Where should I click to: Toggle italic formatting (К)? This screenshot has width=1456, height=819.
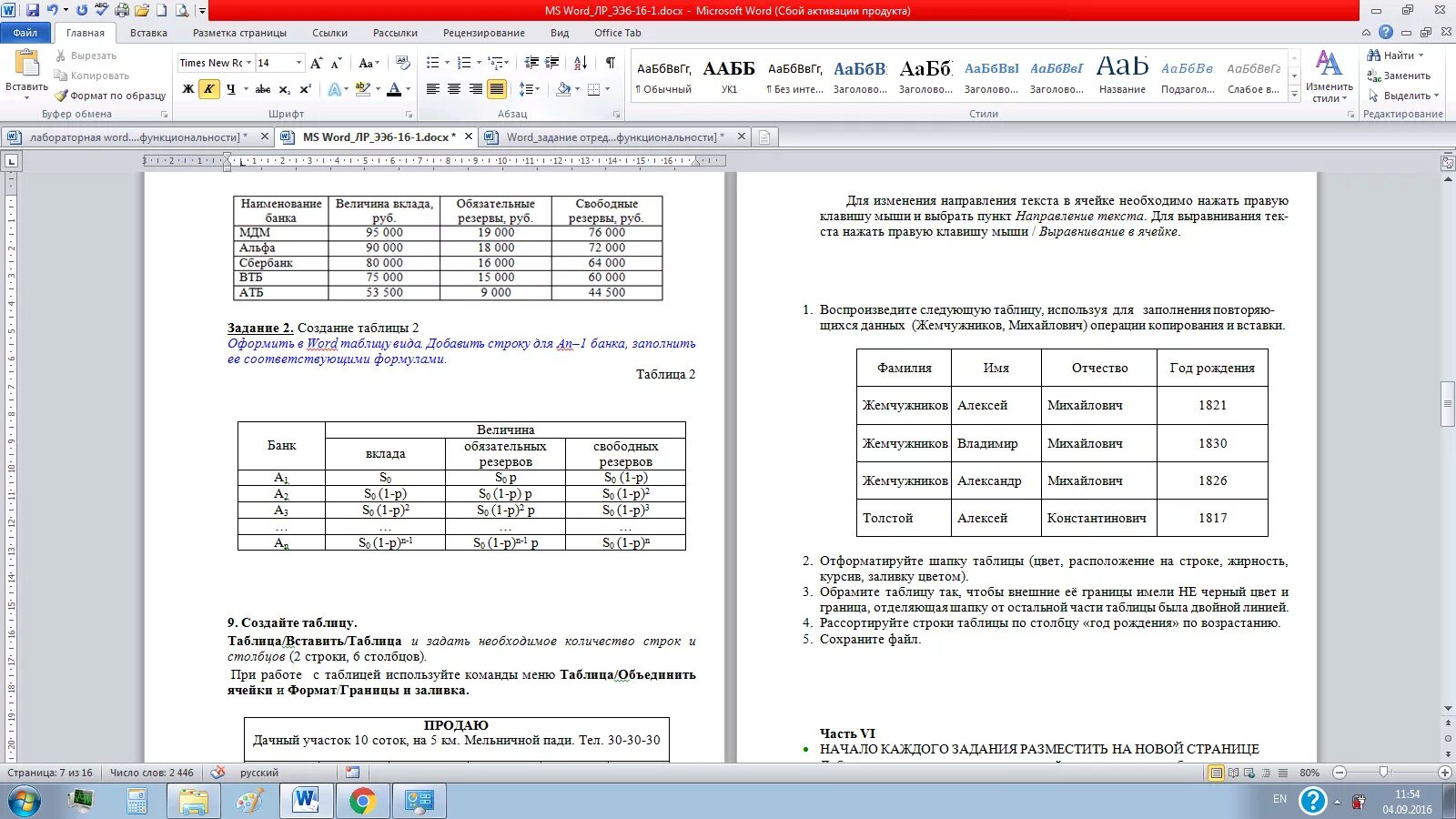click(x=209, y=89)
